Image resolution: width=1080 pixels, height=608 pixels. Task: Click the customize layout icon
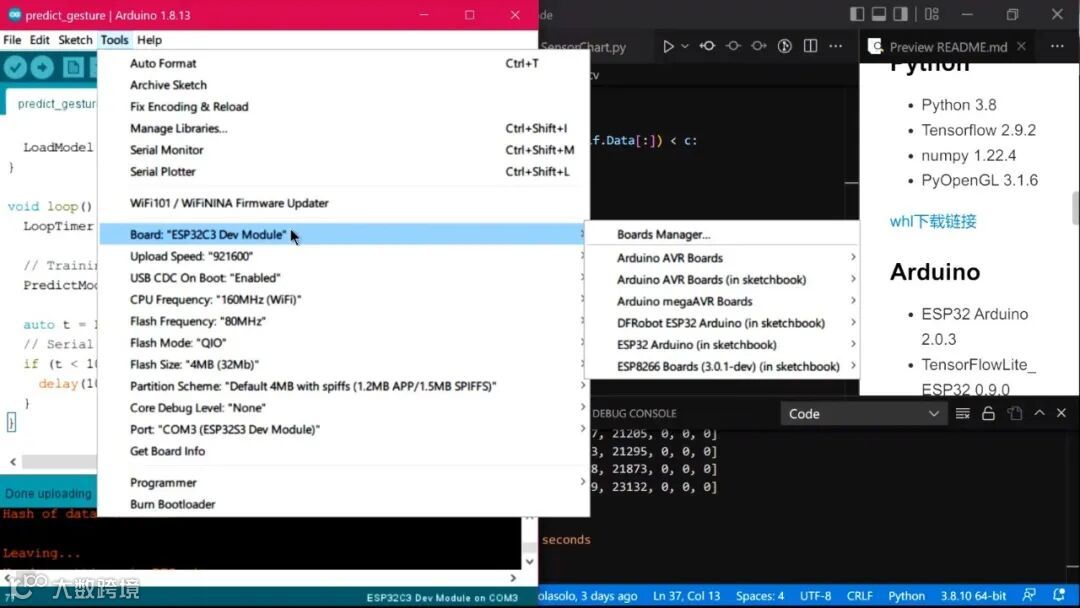(x=932, y=14)
